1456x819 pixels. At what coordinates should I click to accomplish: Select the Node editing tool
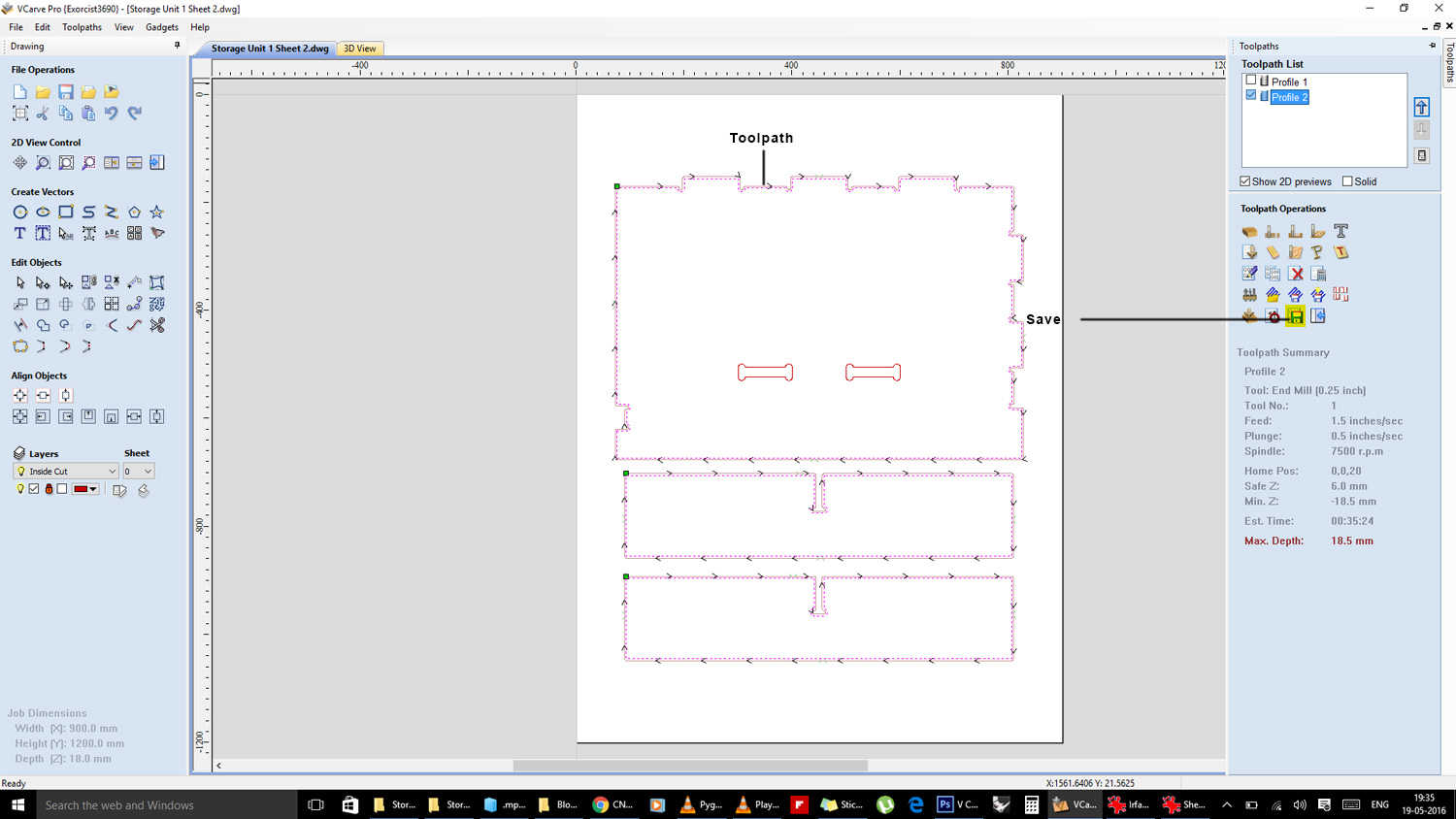click(43, 282)
